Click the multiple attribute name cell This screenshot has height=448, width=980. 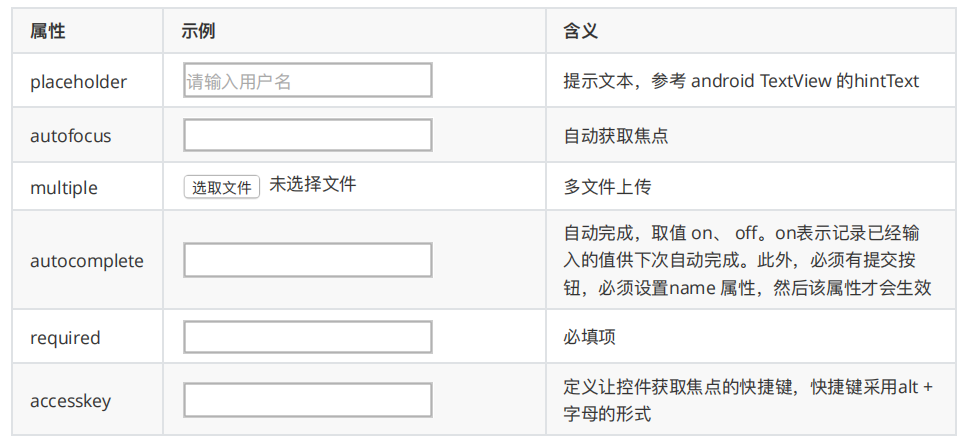(64, 187)
